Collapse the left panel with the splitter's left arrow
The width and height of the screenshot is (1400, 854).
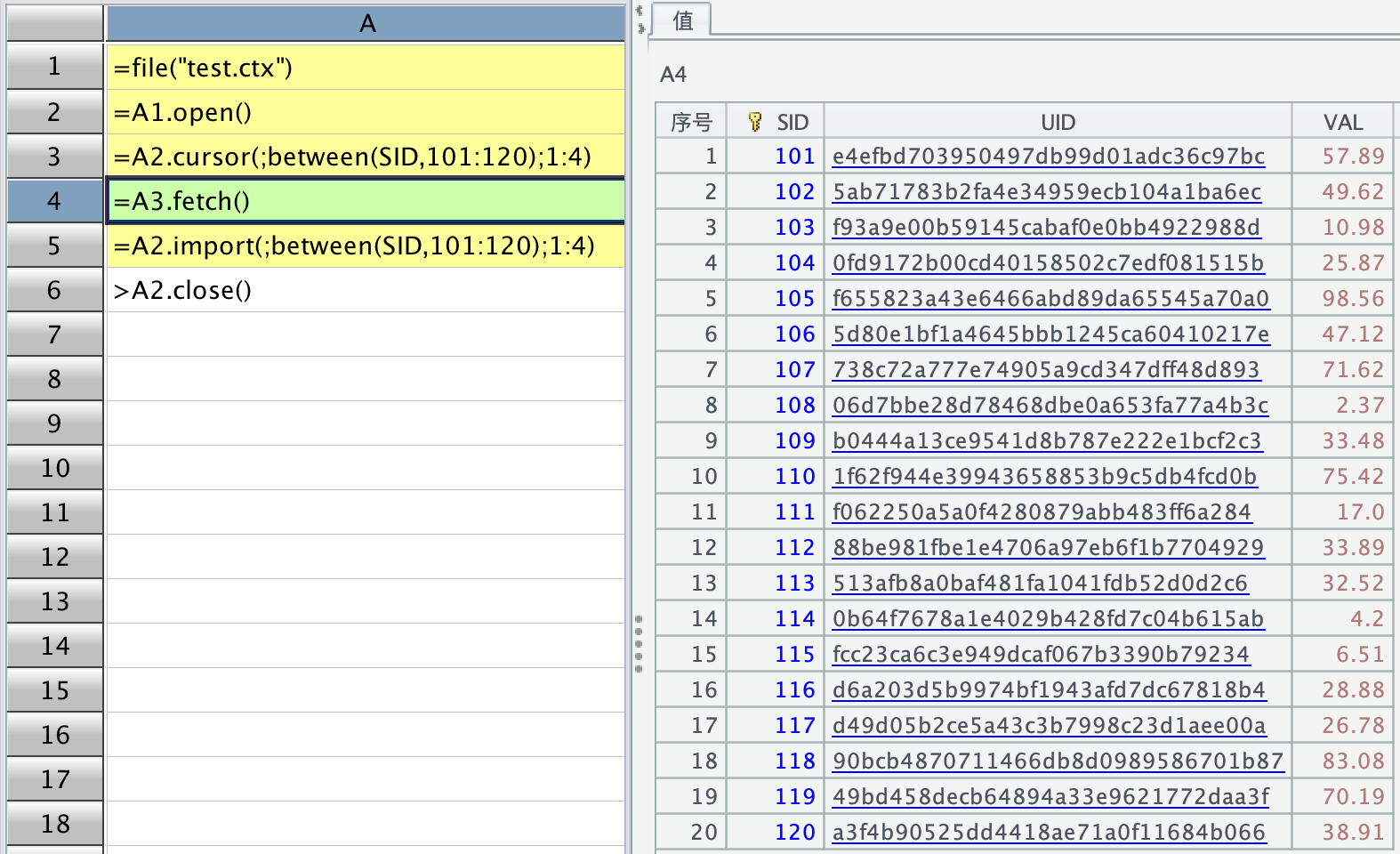640,11
